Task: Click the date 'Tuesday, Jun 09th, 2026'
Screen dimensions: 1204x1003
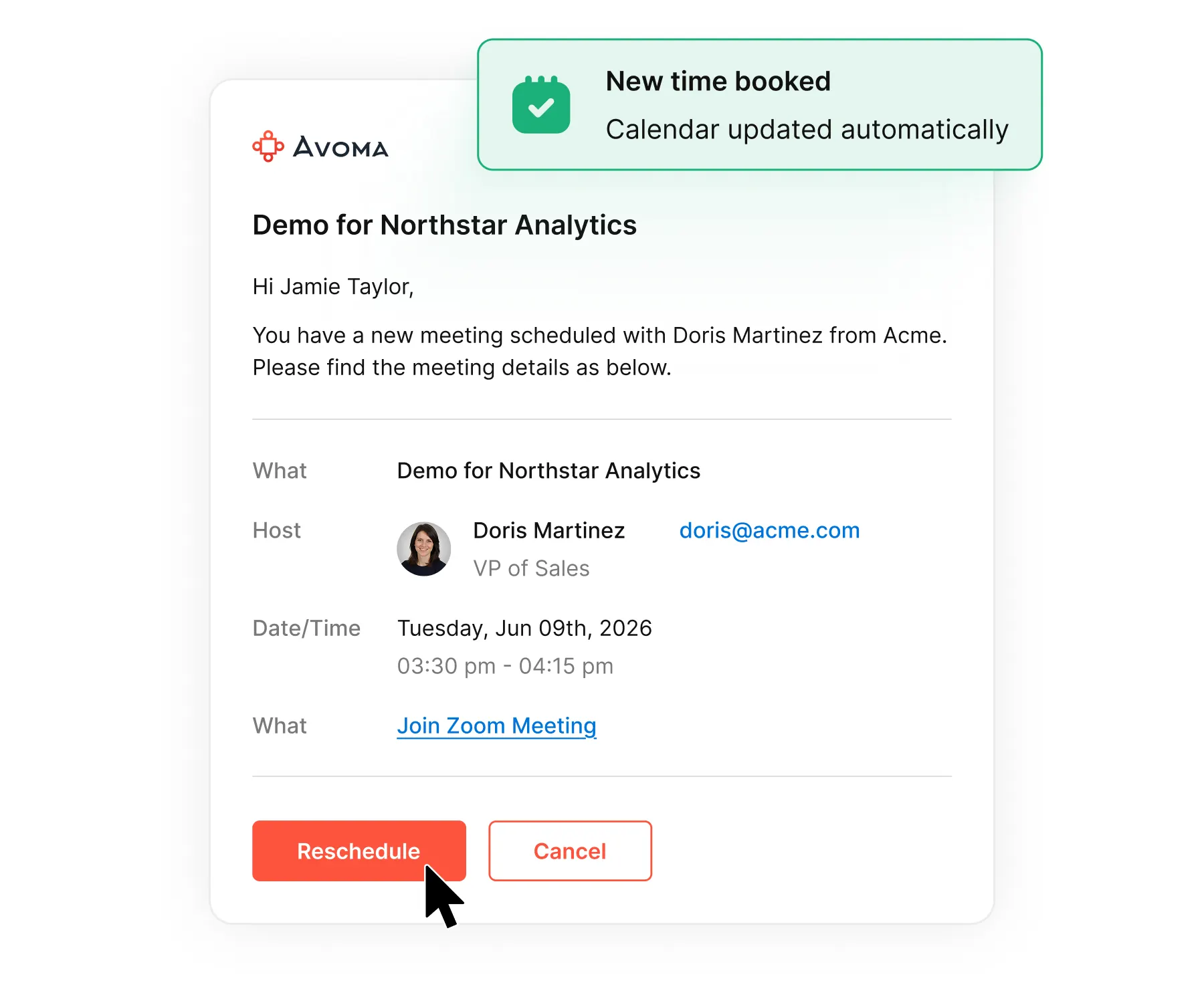Action: (x=524, y=629)
